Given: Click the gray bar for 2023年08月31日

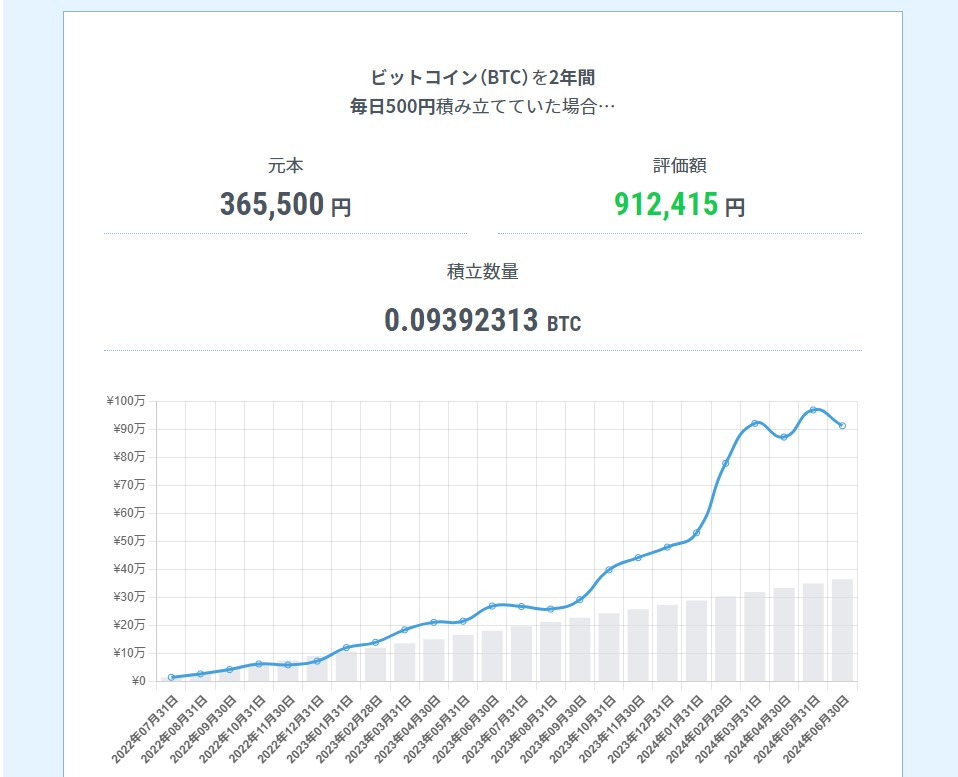Looking at the screenshot, I should pos(550,652).
